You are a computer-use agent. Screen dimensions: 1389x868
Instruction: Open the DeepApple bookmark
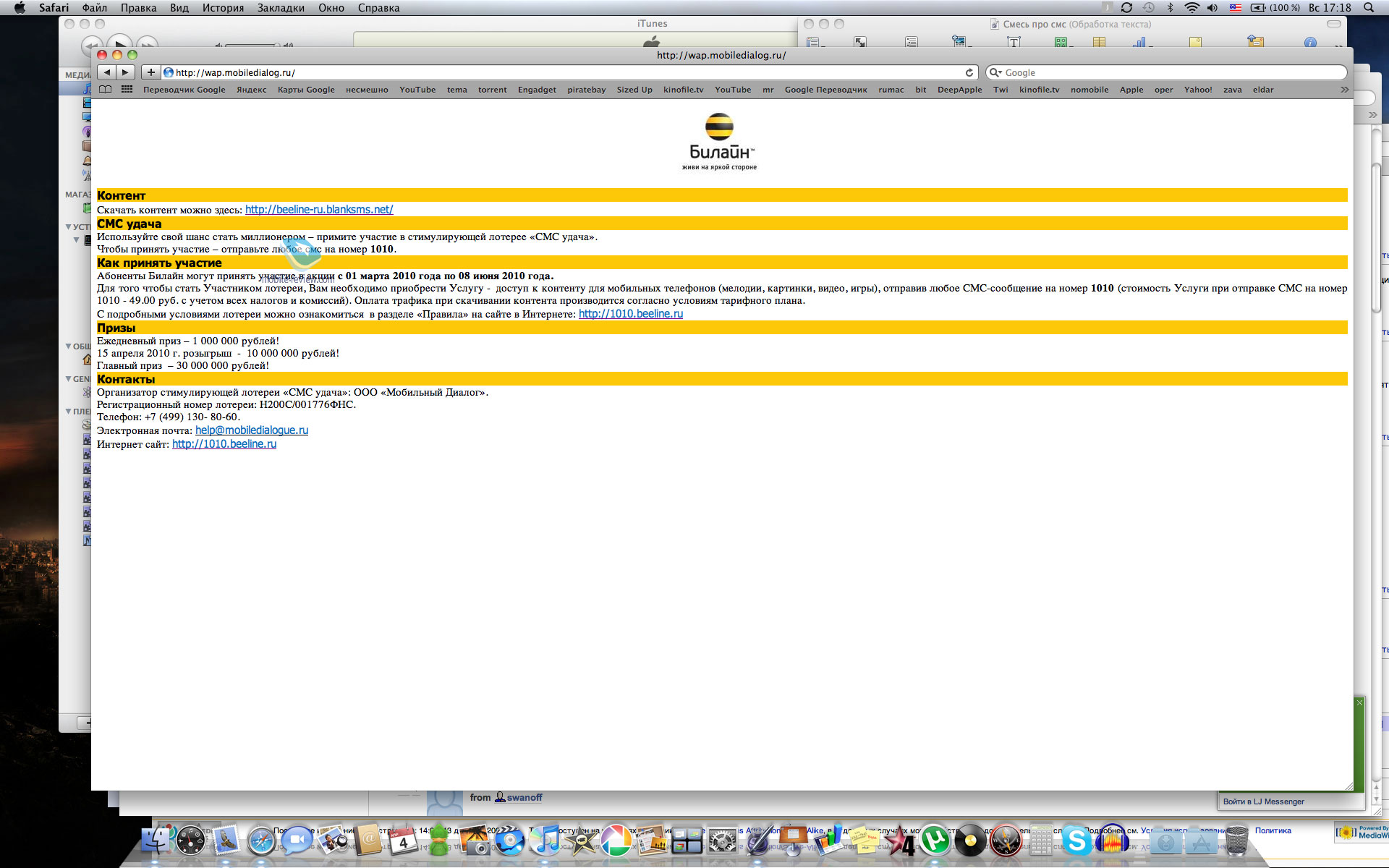click(959, 90)
